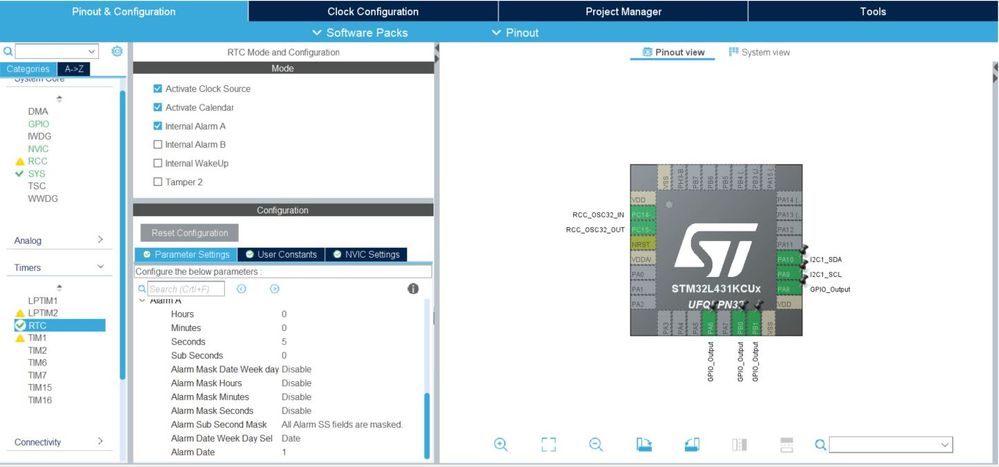Open the Software Packs dropdown
The image size is (999, 467).
(x=360, y=32)
